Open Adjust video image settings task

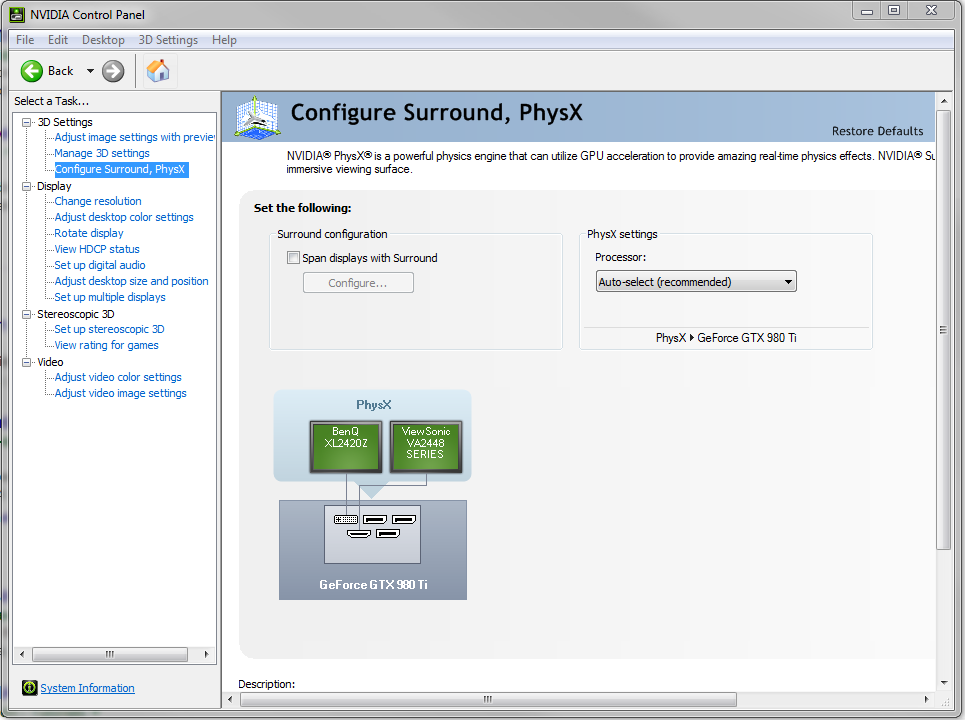click(121, 393)
